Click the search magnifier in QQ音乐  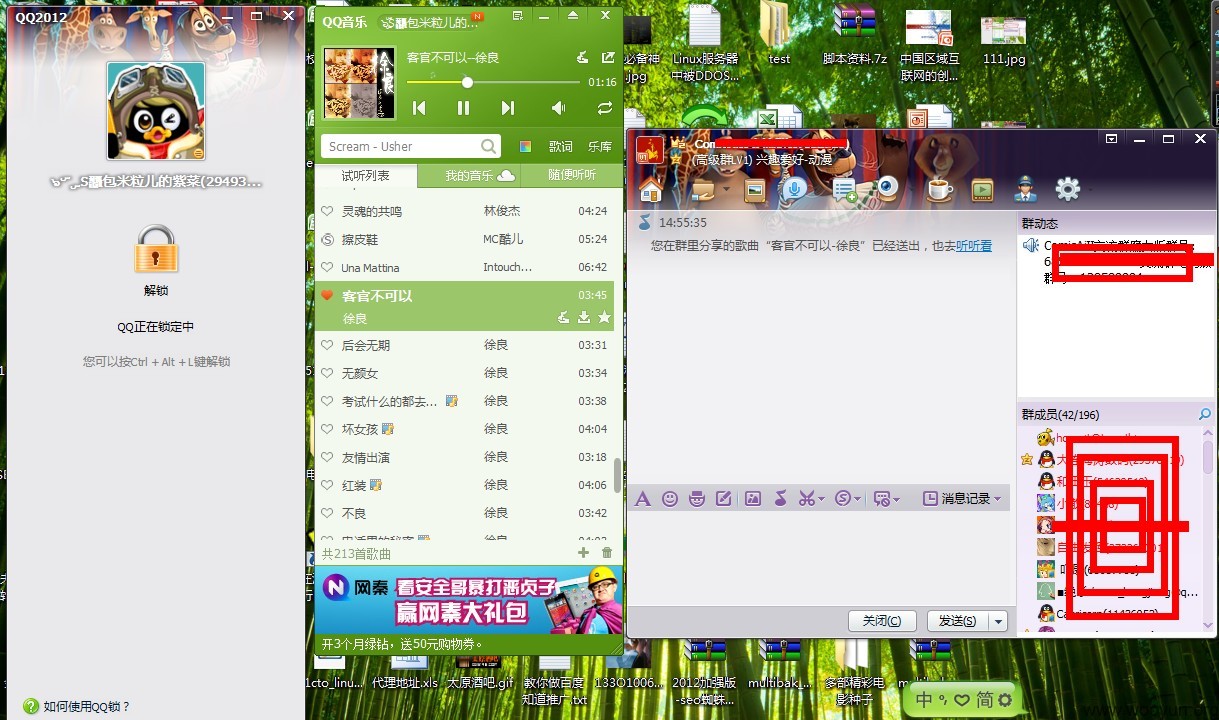coord(488,146)
